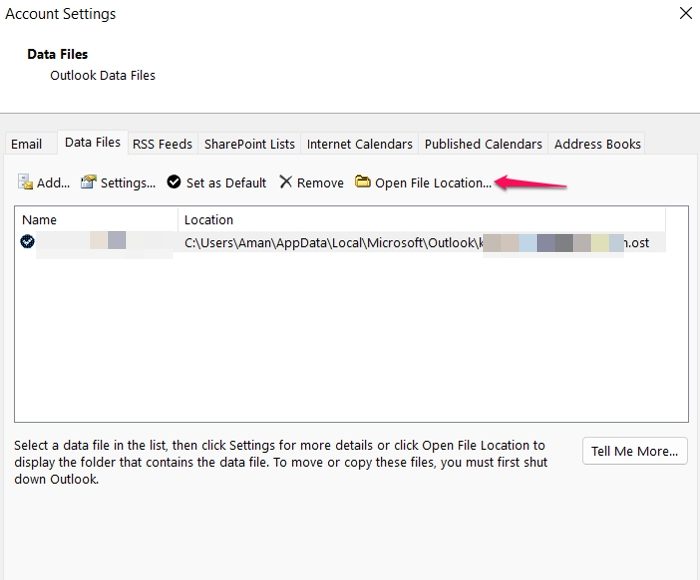This screenshot has height=580, width=700.
Task: Click the Open File Location label text
Action: 433,183
